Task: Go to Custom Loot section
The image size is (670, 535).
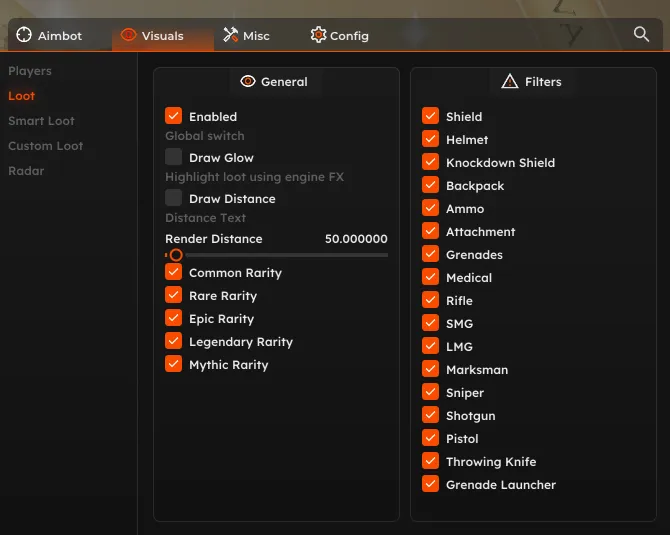Action: pos(46,146)
